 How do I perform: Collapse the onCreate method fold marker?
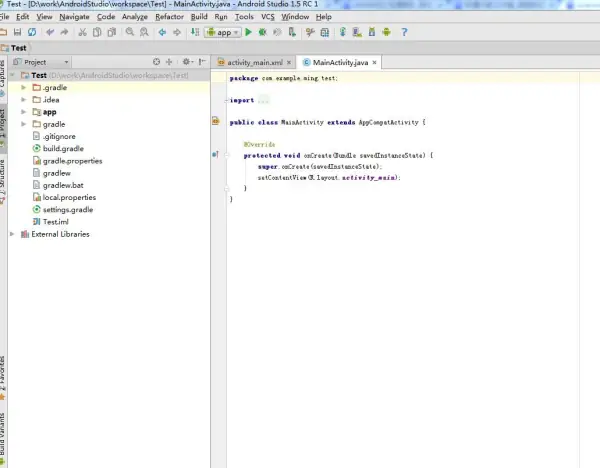click(x=227, y=155)
